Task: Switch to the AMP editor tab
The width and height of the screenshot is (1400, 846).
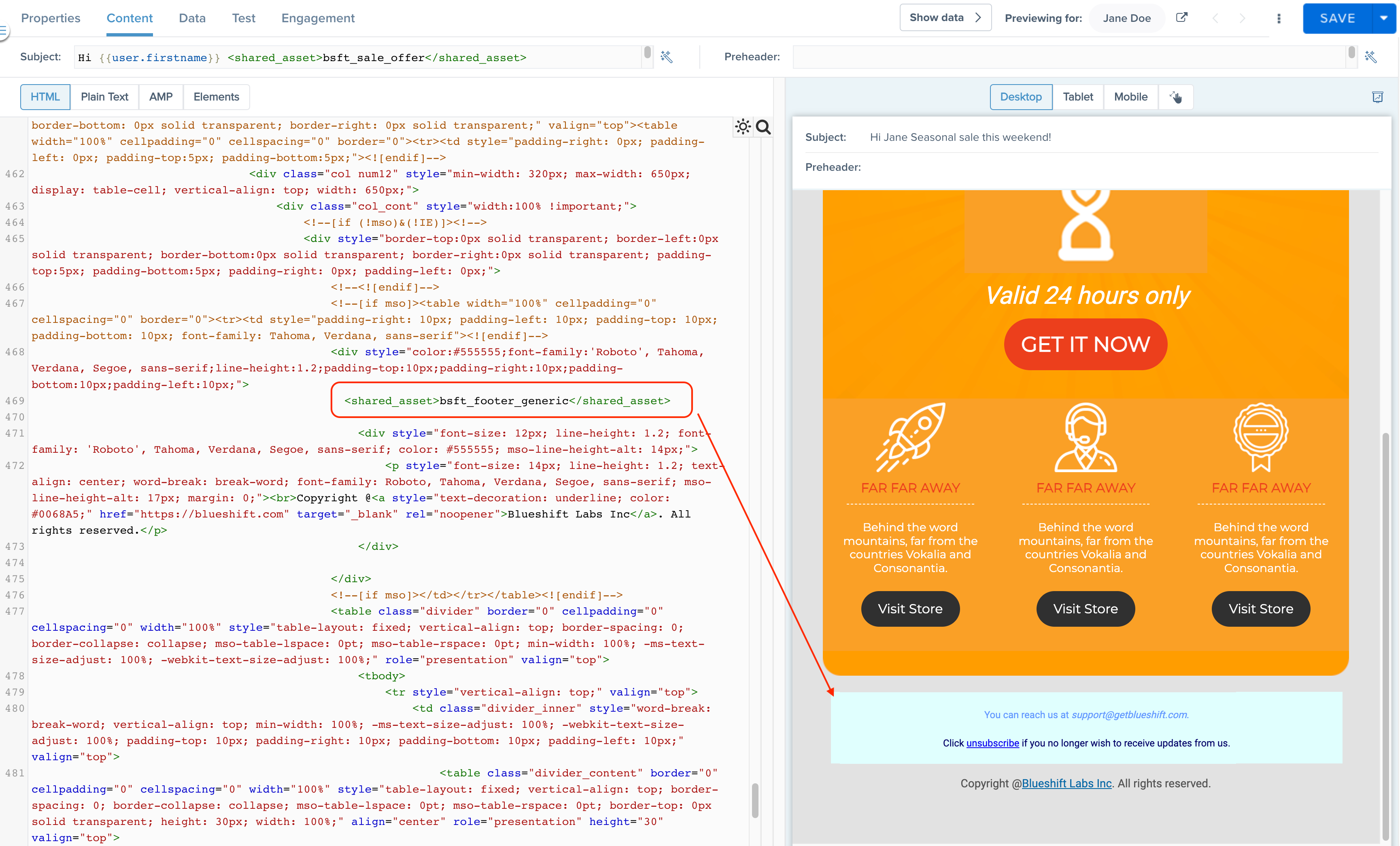Action: coord(161,97)
